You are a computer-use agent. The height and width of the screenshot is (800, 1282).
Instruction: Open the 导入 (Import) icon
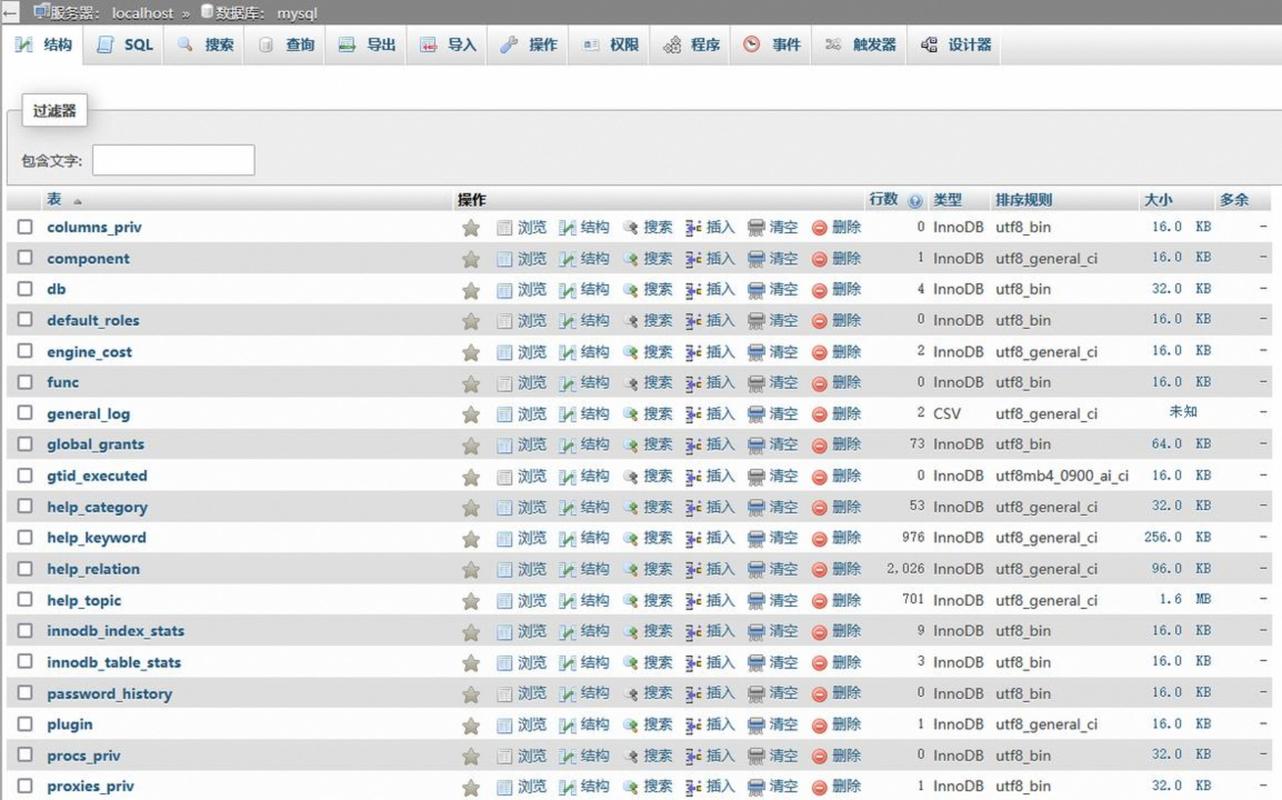click(x=428, y=44)
